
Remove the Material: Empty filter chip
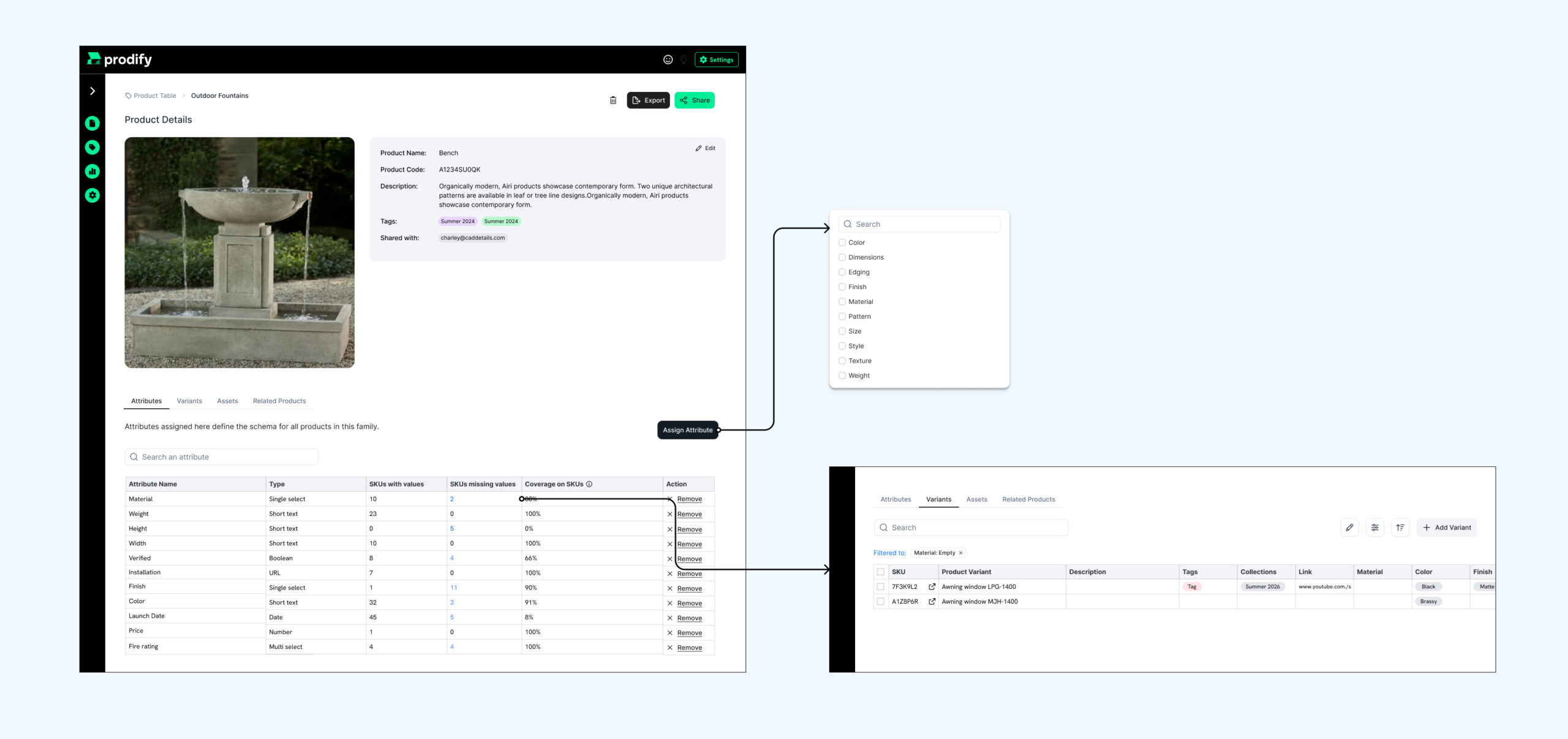pos(960,553)
